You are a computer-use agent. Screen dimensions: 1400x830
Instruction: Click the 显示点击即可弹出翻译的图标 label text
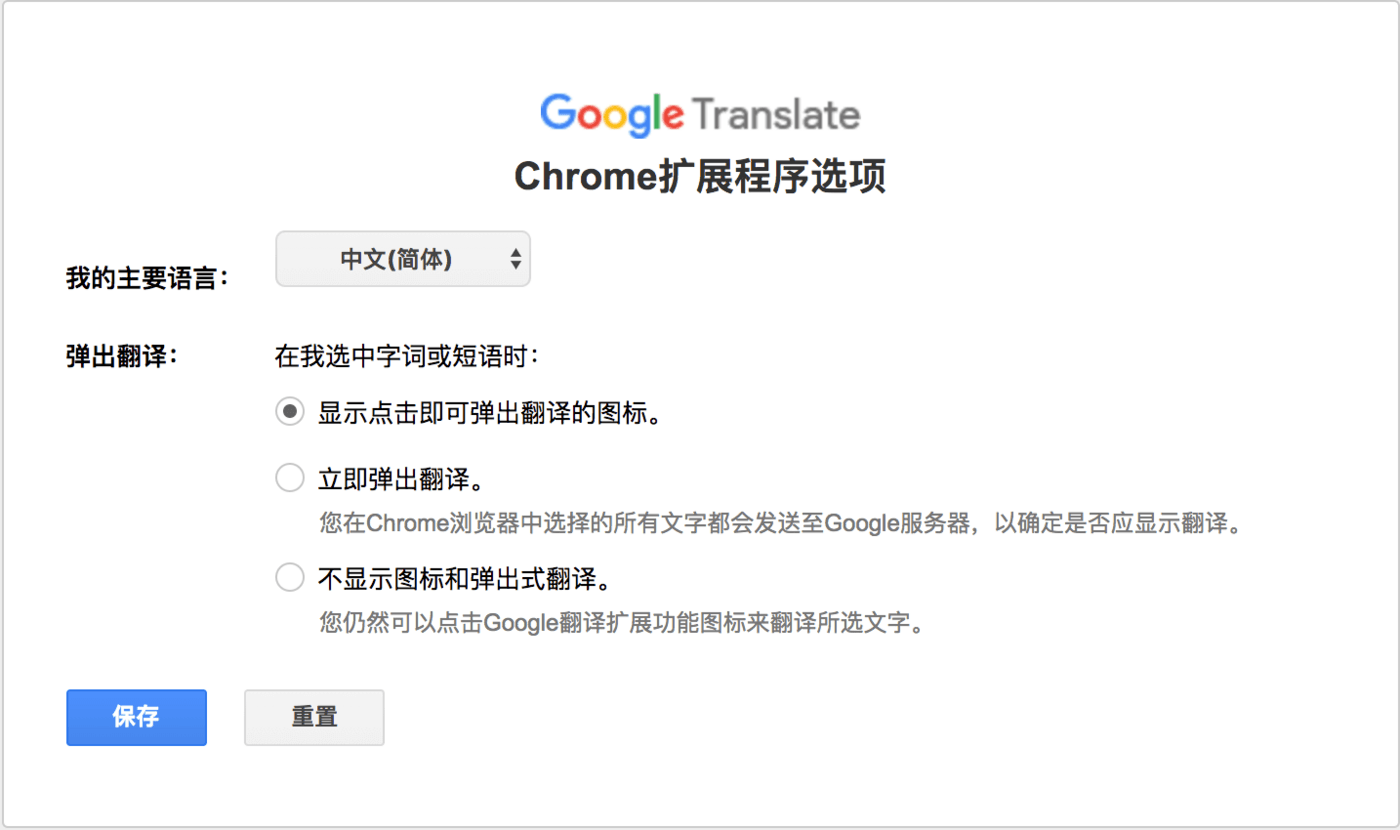click(x=490, y=413)
